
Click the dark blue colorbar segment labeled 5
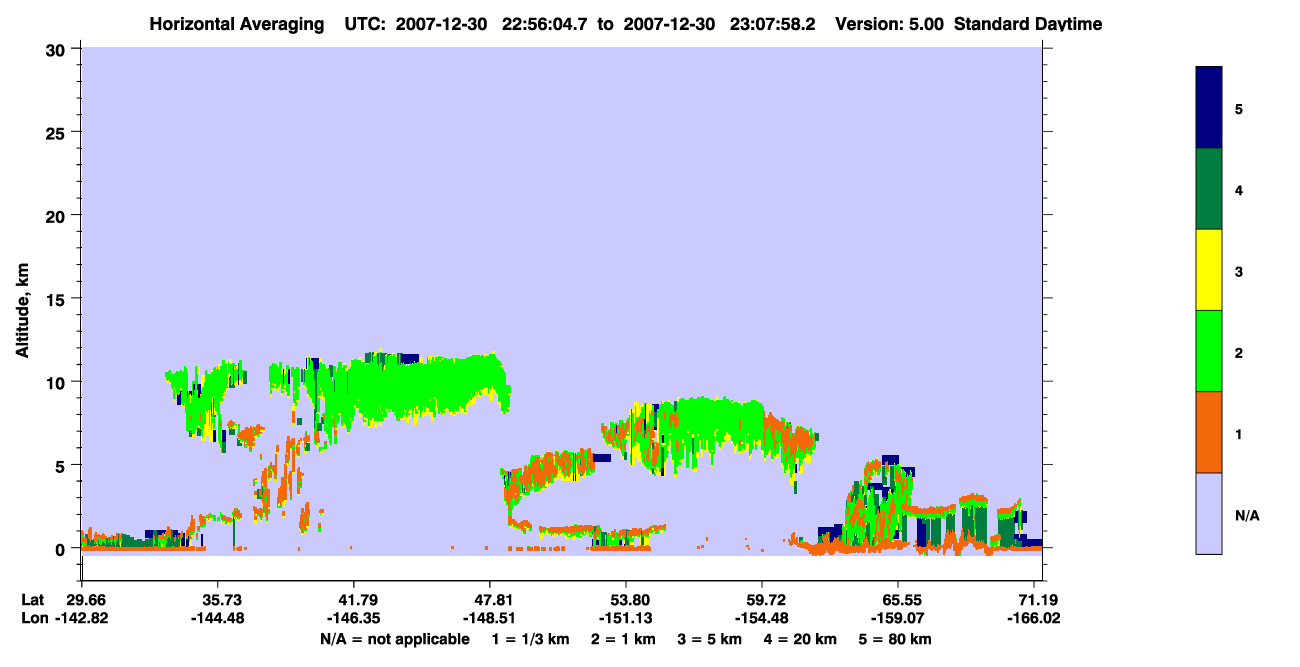click(x=1209, y=108)
